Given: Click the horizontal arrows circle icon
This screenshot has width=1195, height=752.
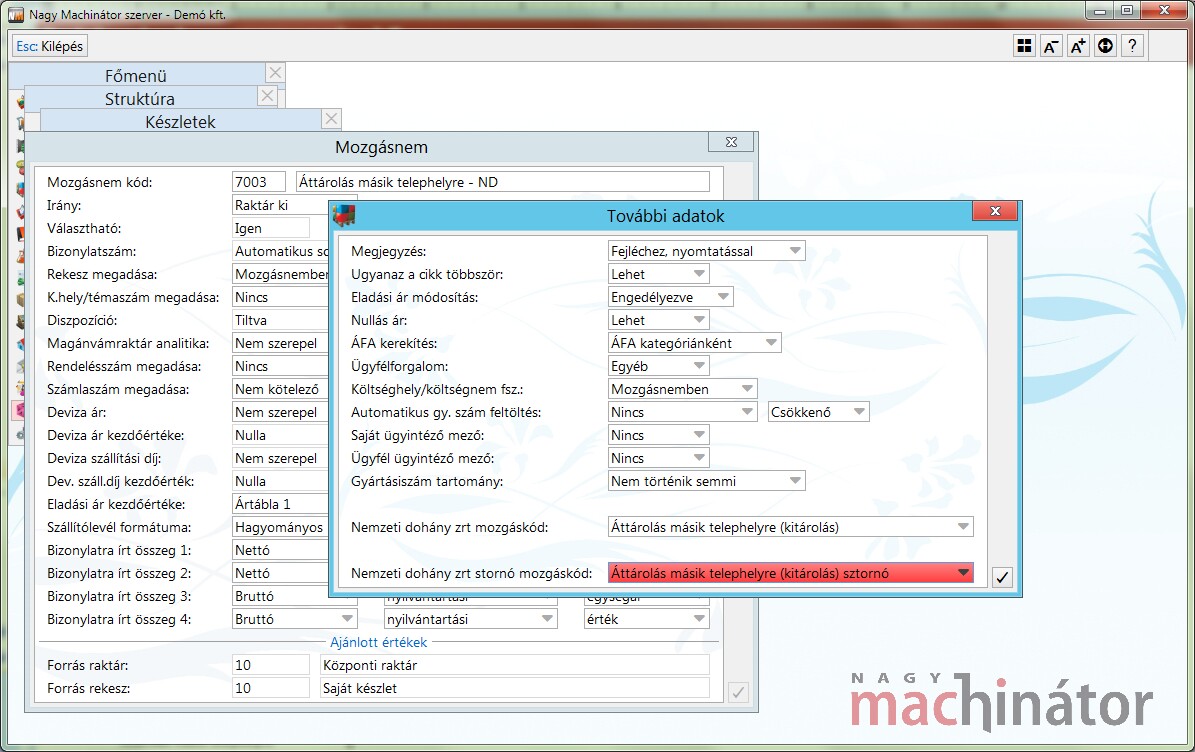Looking at the screenshot, I should pyautogui.click(x=1105, y=46).
